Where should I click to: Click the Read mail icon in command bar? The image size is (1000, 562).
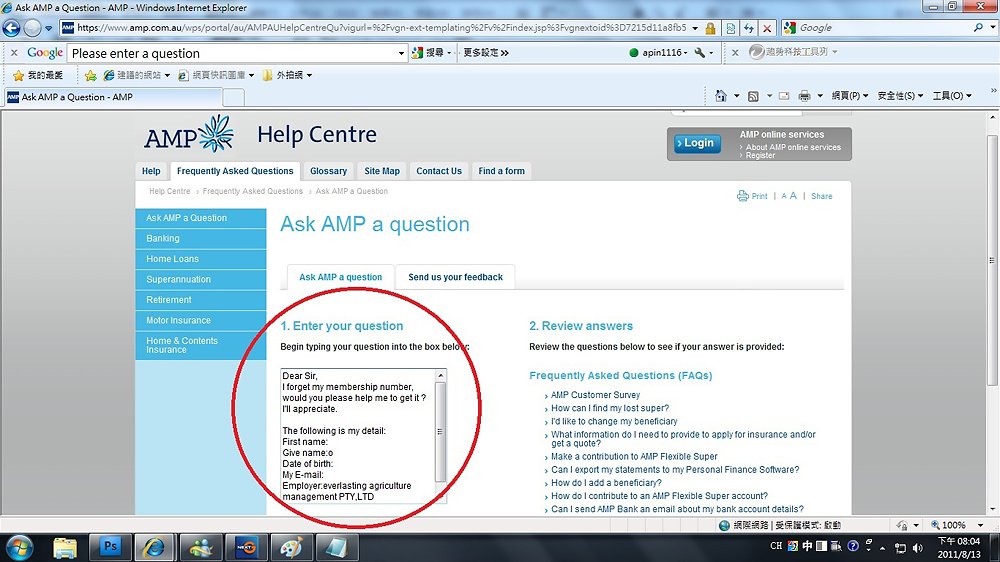click(784, 96)
